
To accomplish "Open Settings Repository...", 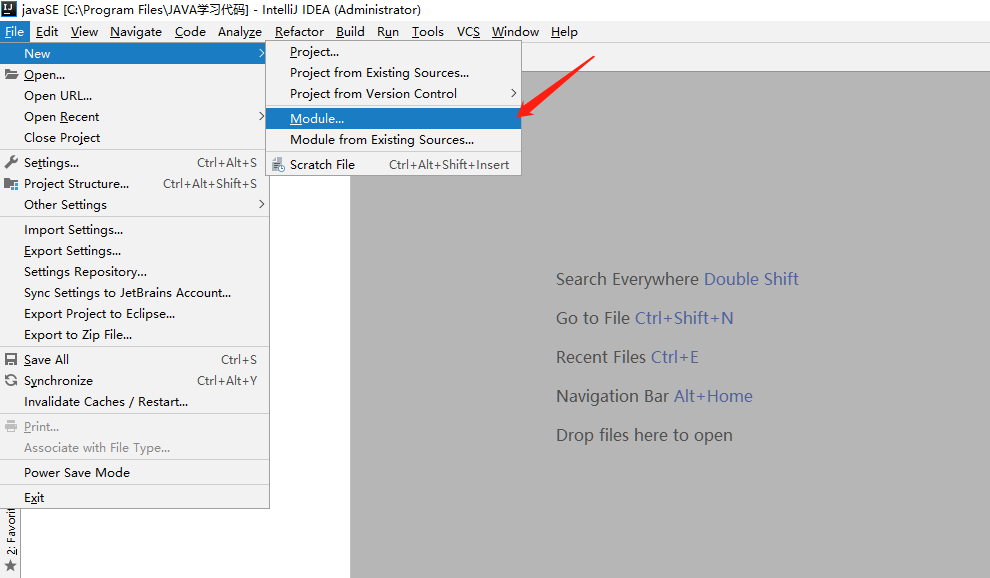I will [x=134, y=272].
